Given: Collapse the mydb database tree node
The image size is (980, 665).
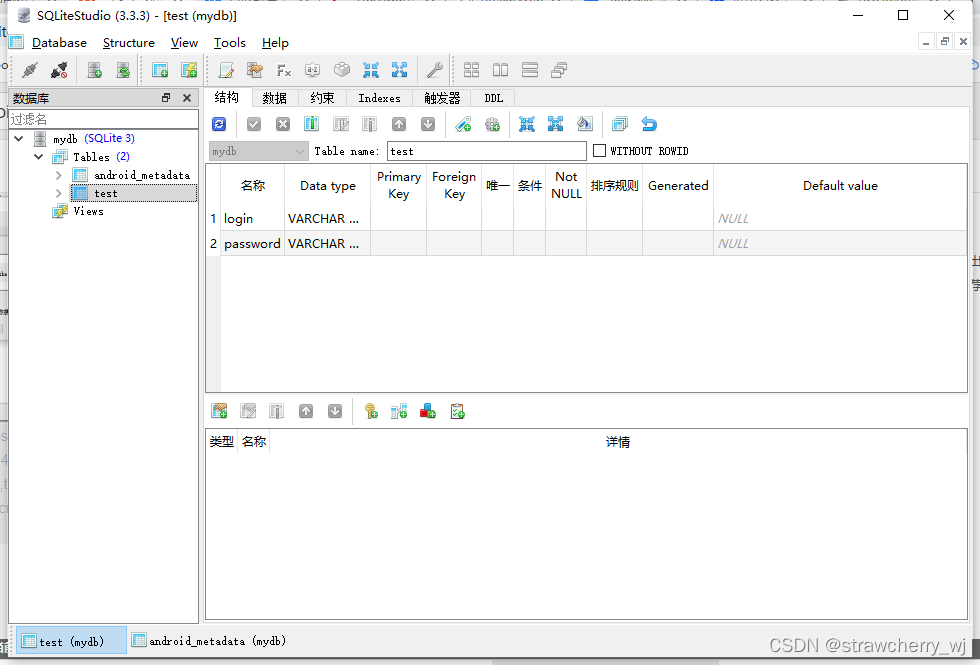Looking at the screenshot, I should (19, 138).
